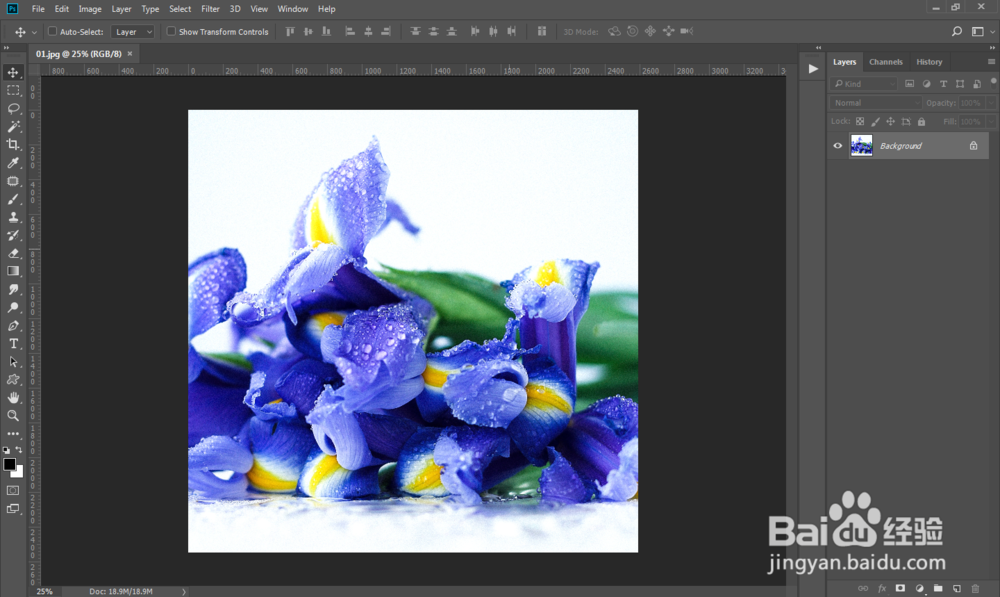Open the Auto-Select Layer dropdown
The image size is (1000, 597).
tap(133, 32)
